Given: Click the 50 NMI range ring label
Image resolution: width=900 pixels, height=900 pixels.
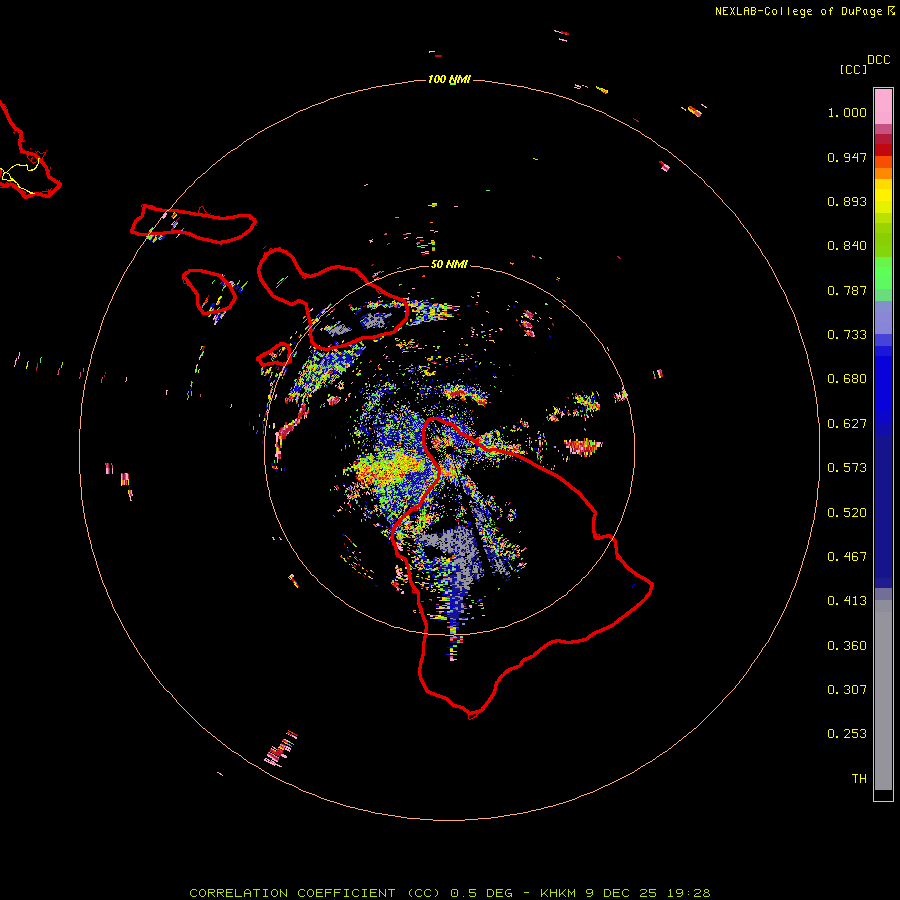Looking at the screenshot, I should tap(449, 264).
